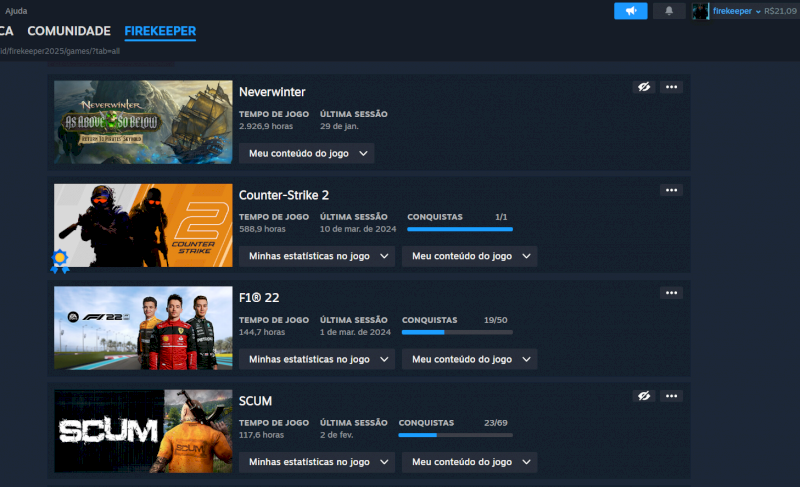
Task: Open the notifications bell
Action: click(669, 11)
